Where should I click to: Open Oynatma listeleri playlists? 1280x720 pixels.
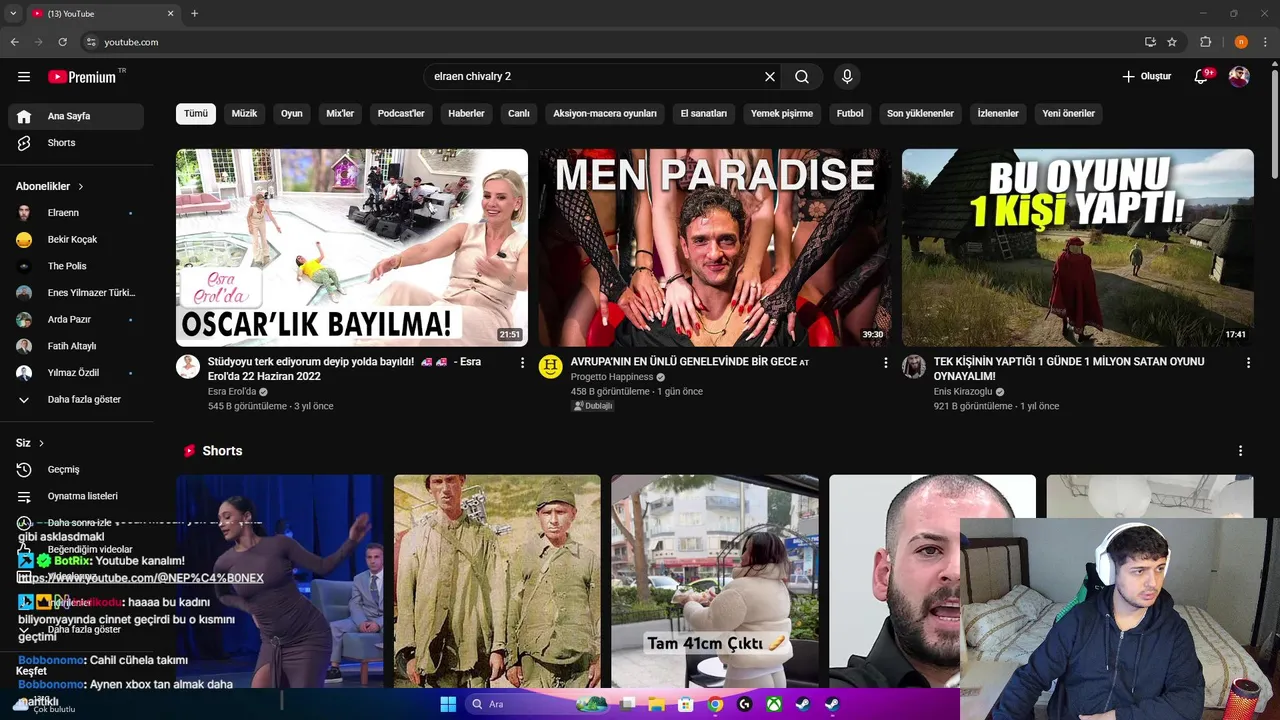coord(76,496)
